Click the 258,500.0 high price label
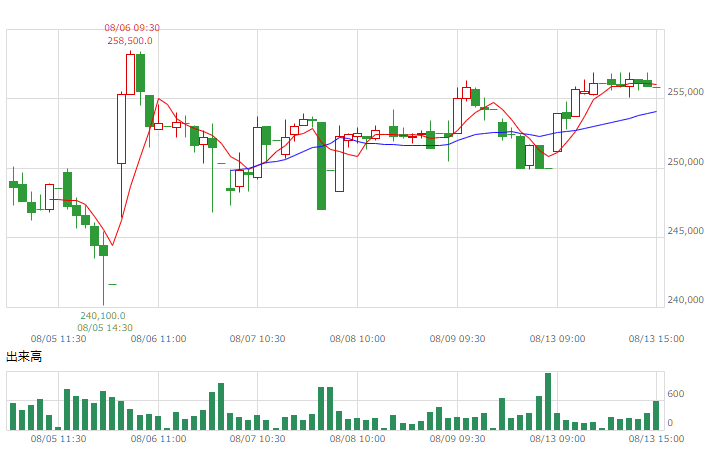 [x=130, y=41]
